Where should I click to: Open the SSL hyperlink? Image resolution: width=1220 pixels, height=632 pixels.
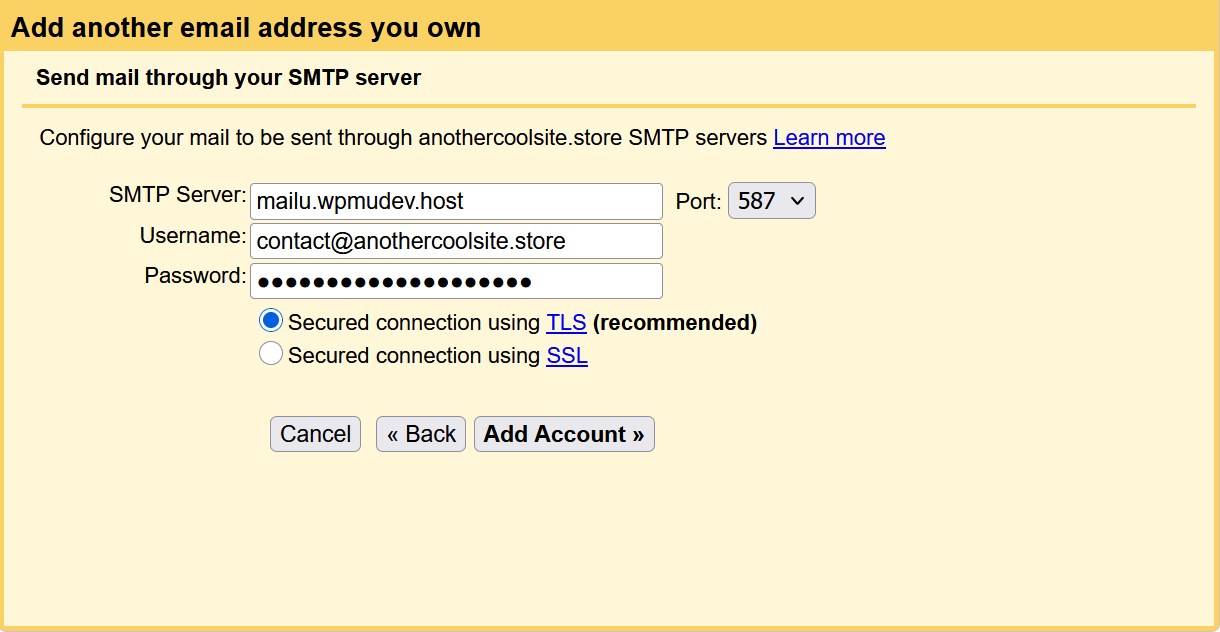pyautogui.click(x=566, y=356)
